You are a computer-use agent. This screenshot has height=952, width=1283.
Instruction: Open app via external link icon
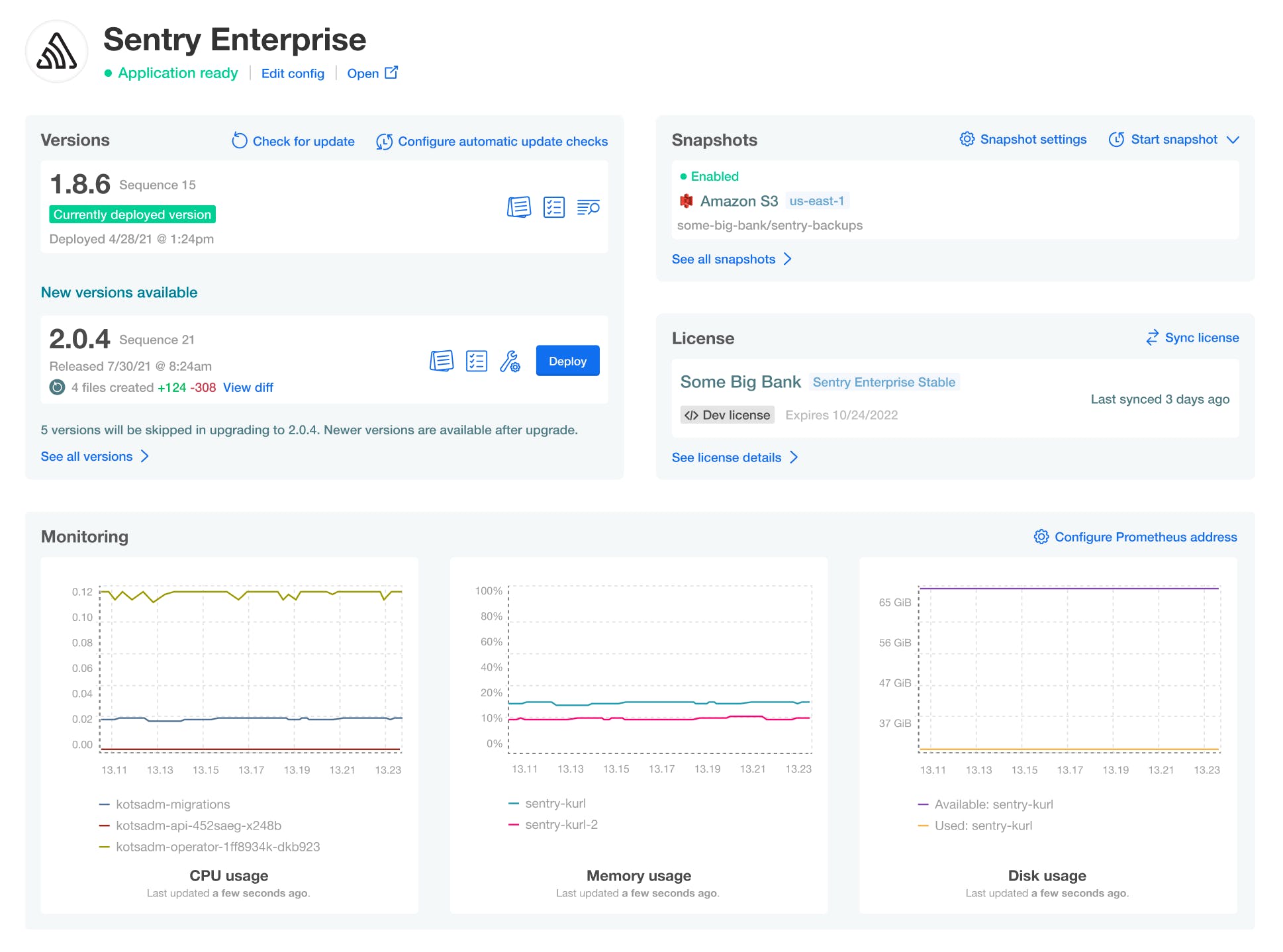coord(391,72)
